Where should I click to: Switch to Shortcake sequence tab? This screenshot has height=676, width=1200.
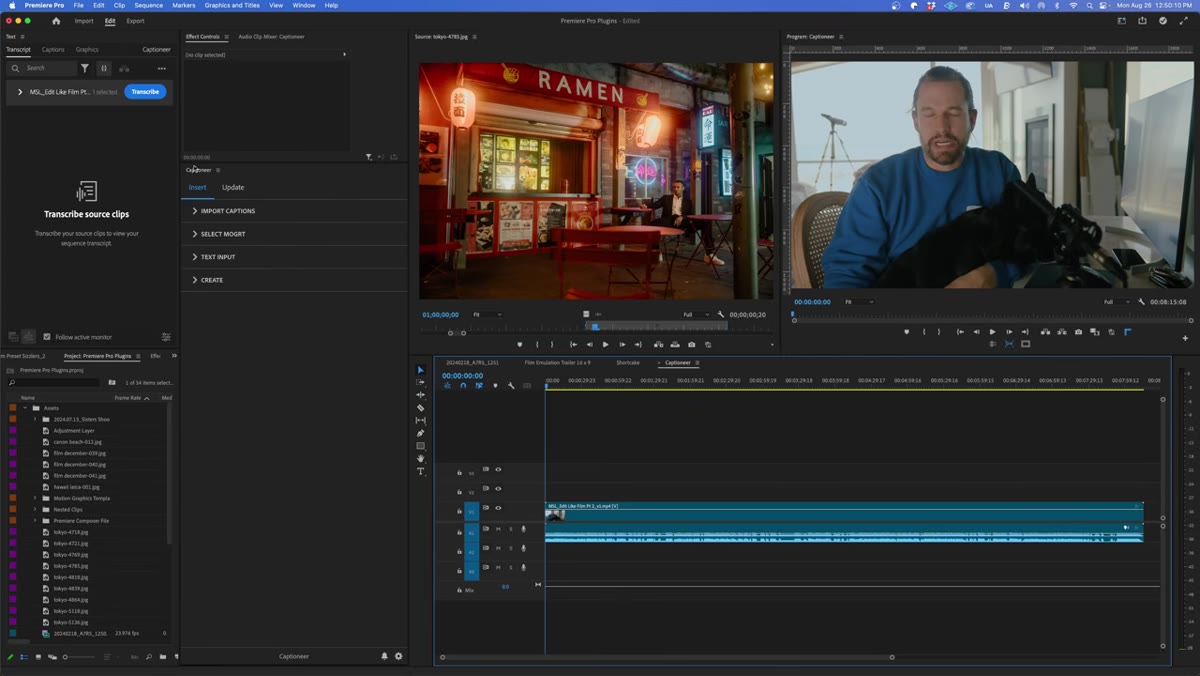(628, 363)
